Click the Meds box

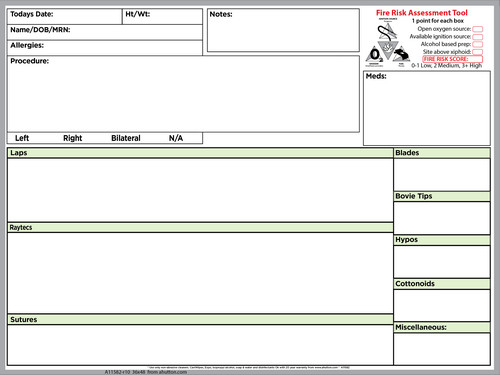point(427,108)
